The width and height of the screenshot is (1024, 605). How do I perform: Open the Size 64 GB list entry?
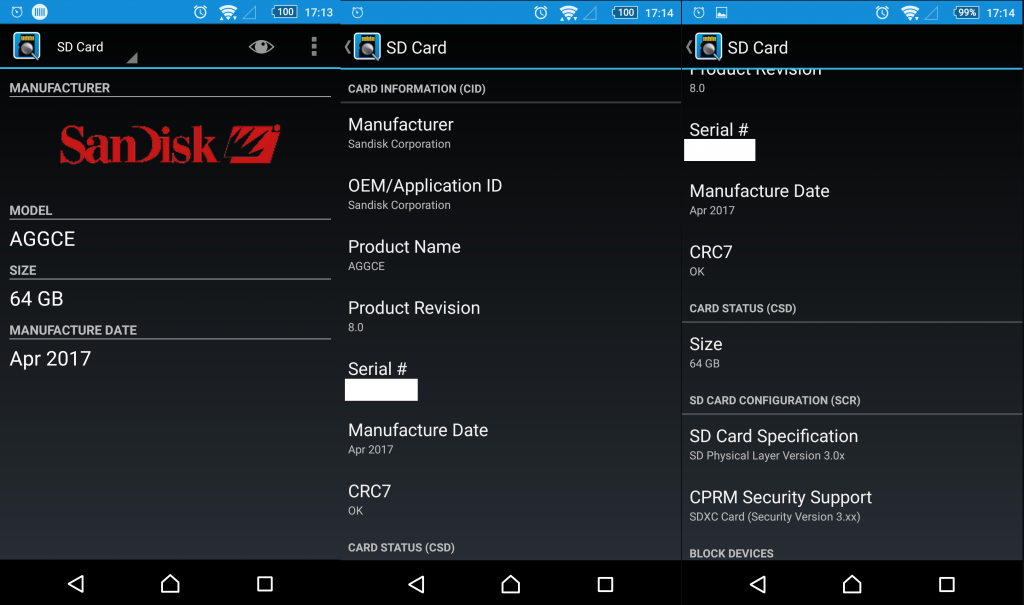[852, 353]
